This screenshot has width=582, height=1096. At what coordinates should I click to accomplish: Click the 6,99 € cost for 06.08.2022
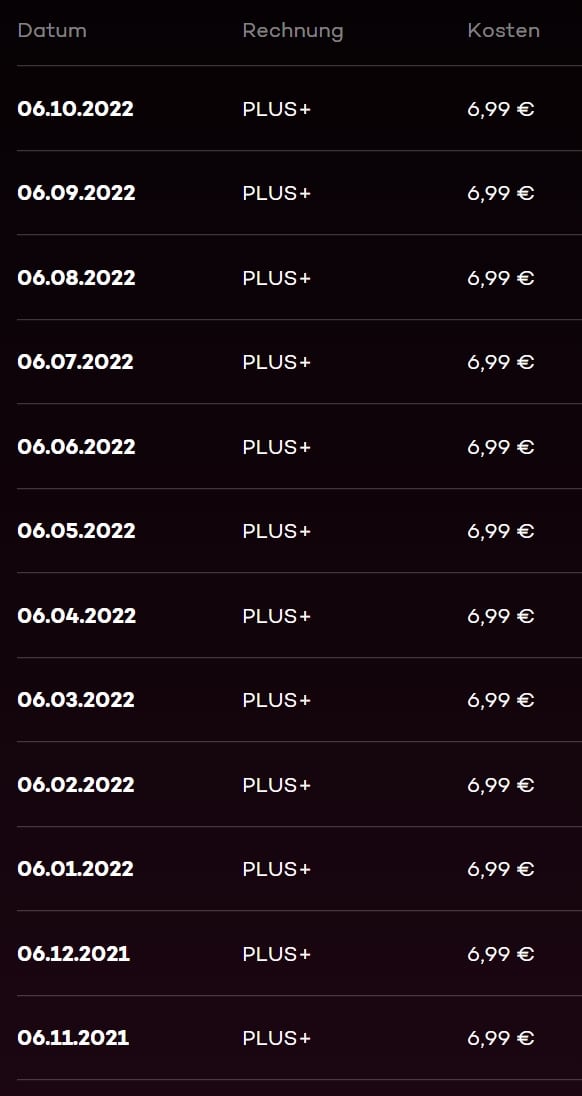(x=501, y=279)
